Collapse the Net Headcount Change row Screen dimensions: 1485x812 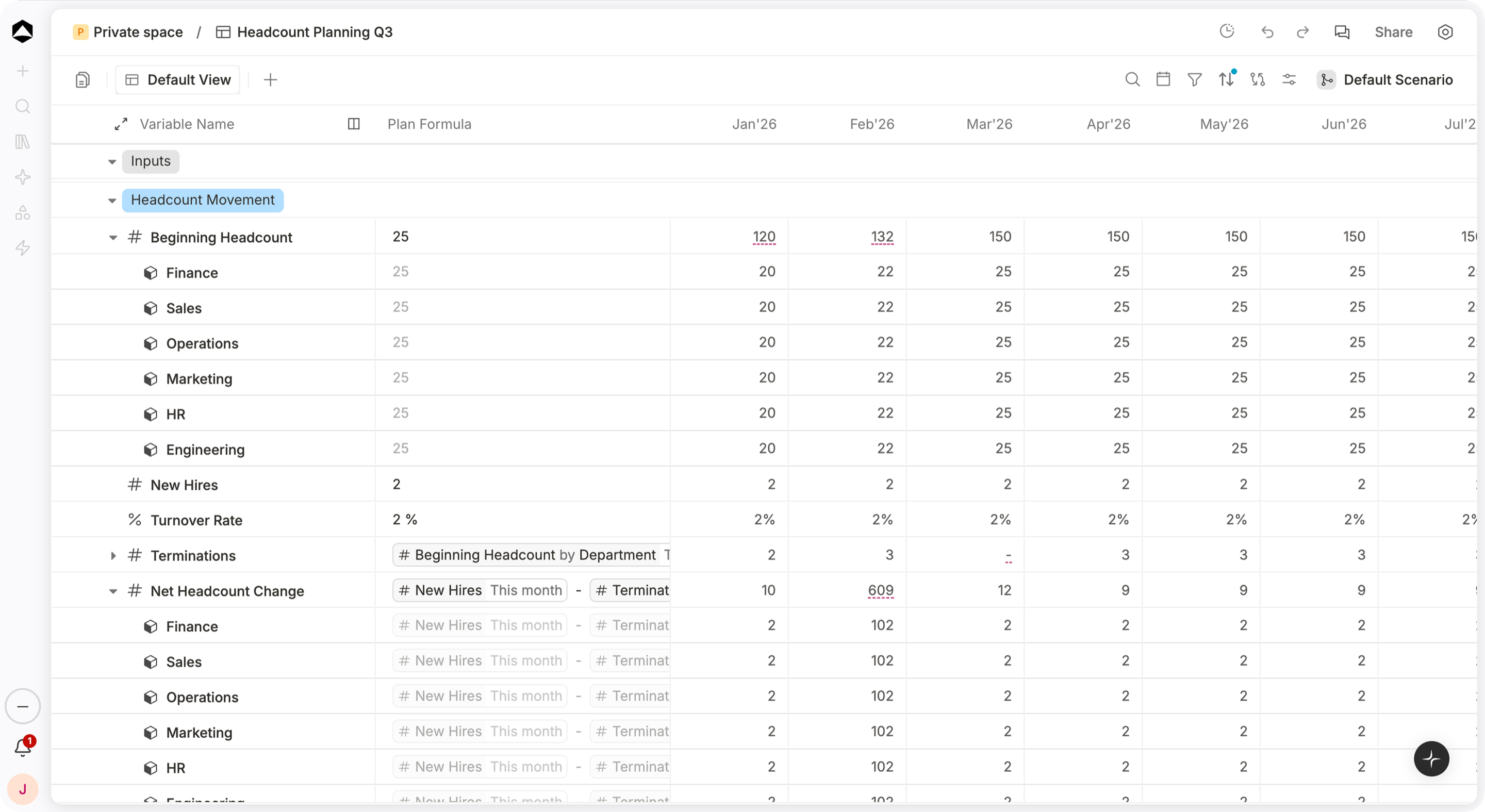pos(112,591)
